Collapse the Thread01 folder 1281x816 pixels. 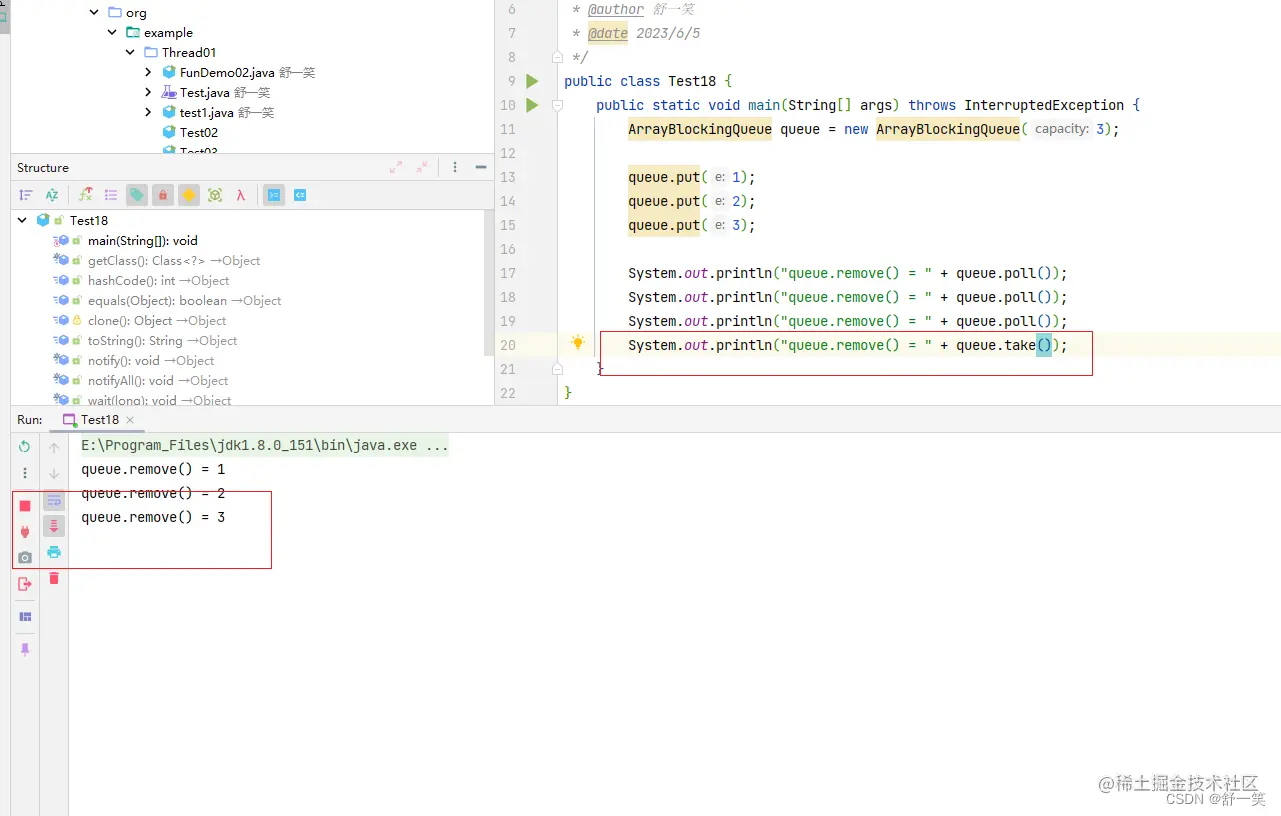[x=131, y=52]
